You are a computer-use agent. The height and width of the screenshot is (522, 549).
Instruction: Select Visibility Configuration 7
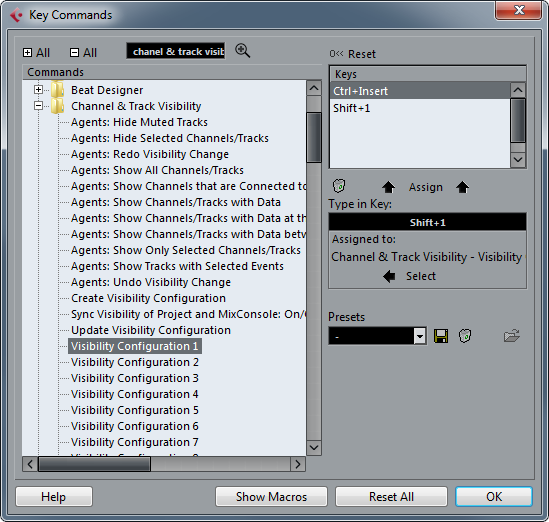(135, 443)
